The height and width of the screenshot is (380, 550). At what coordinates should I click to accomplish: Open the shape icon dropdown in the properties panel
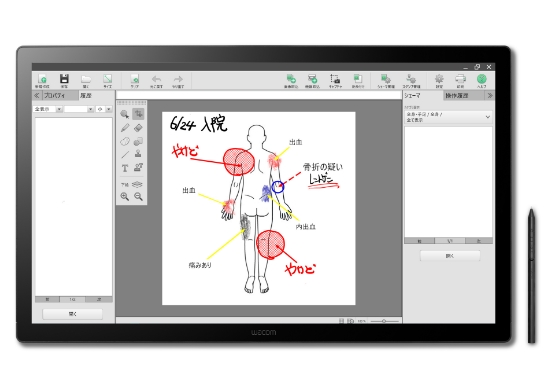tap(104, 109)
